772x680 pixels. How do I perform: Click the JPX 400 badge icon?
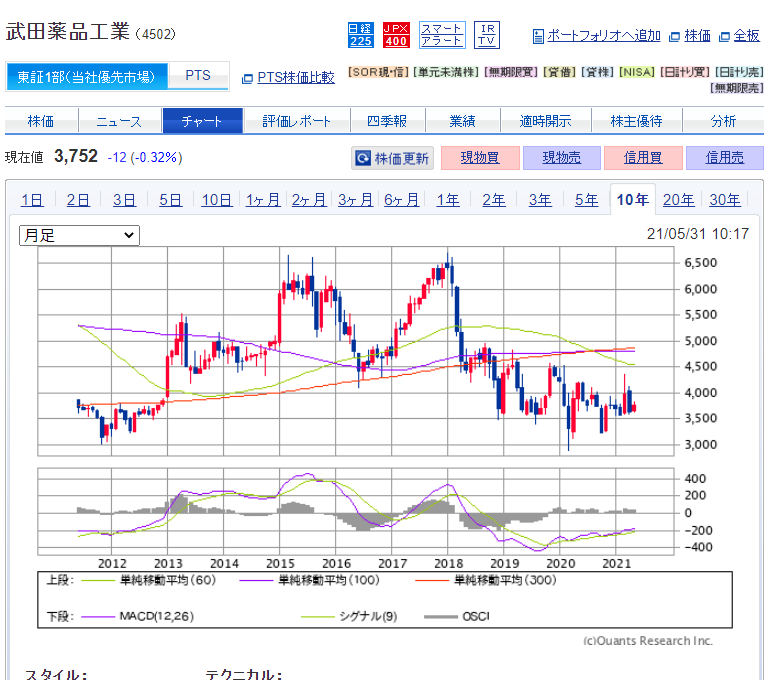point(396,35)
